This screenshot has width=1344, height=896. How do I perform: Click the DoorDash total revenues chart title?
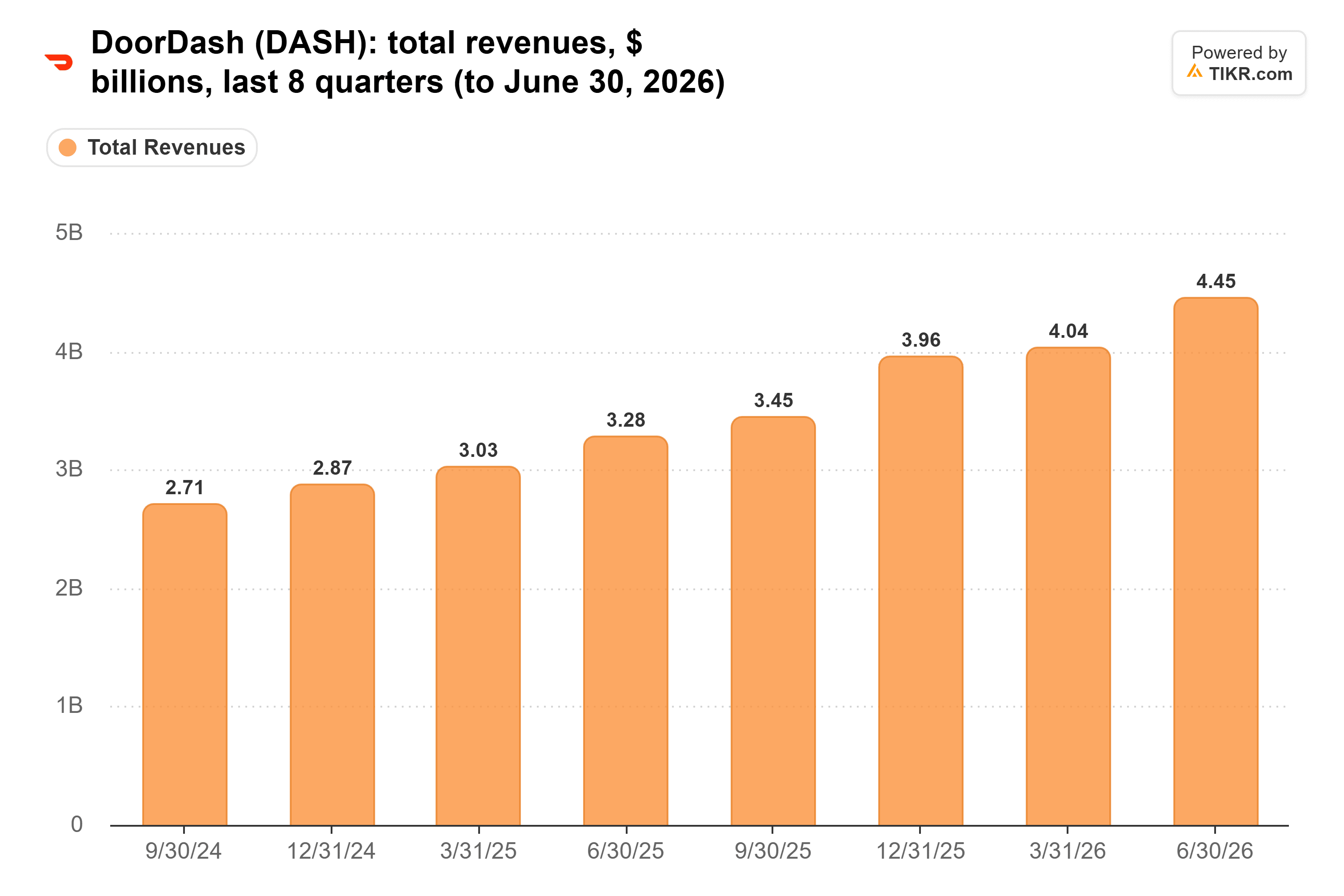(408, 62)
